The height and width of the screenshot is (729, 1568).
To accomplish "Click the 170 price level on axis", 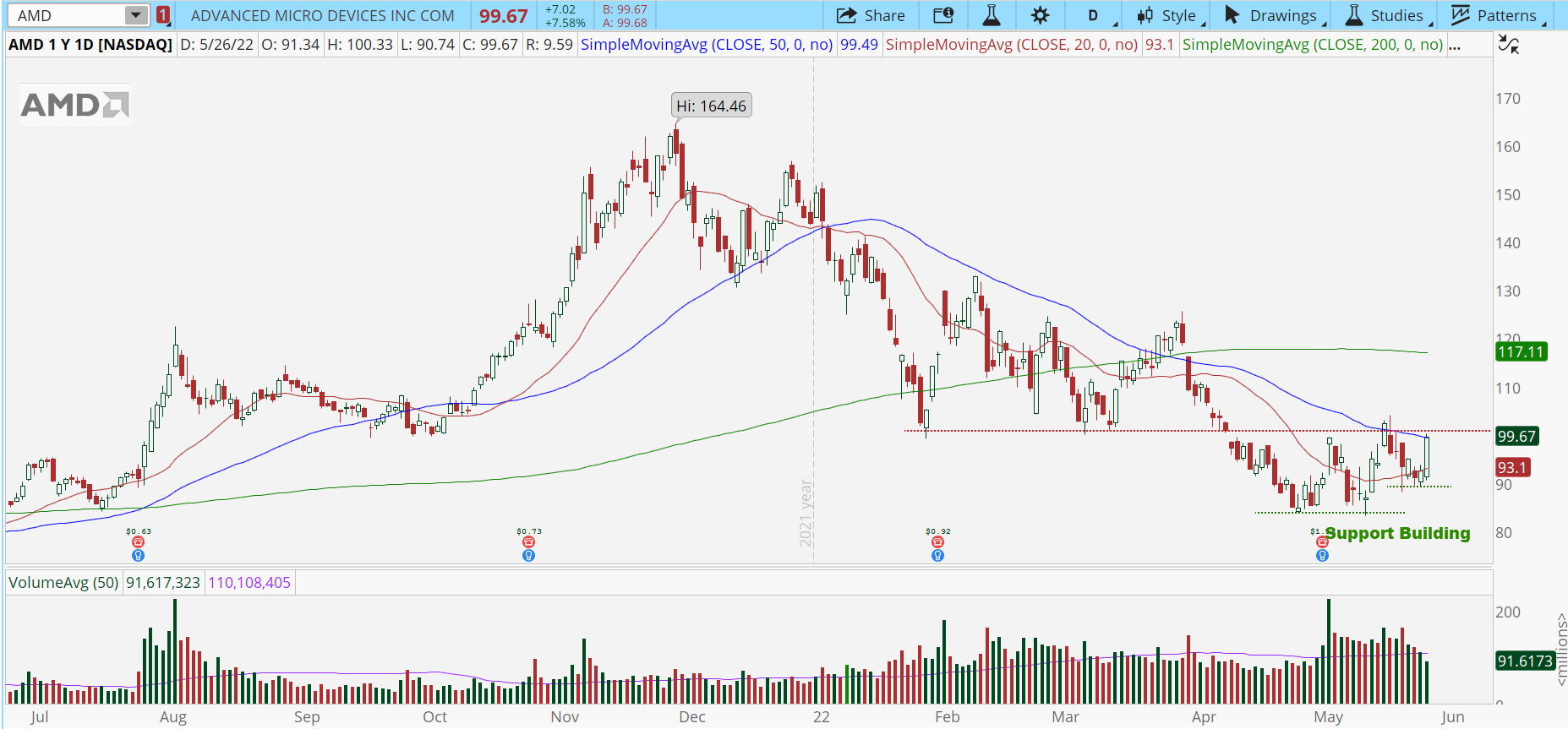I will (x=1508, y=99).
